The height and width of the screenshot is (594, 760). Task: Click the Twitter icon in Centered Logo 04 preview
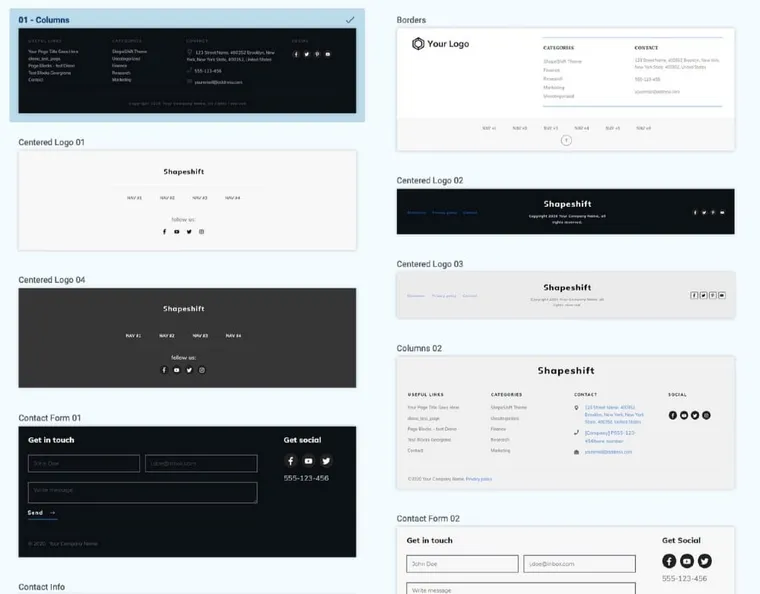(189, 370)
